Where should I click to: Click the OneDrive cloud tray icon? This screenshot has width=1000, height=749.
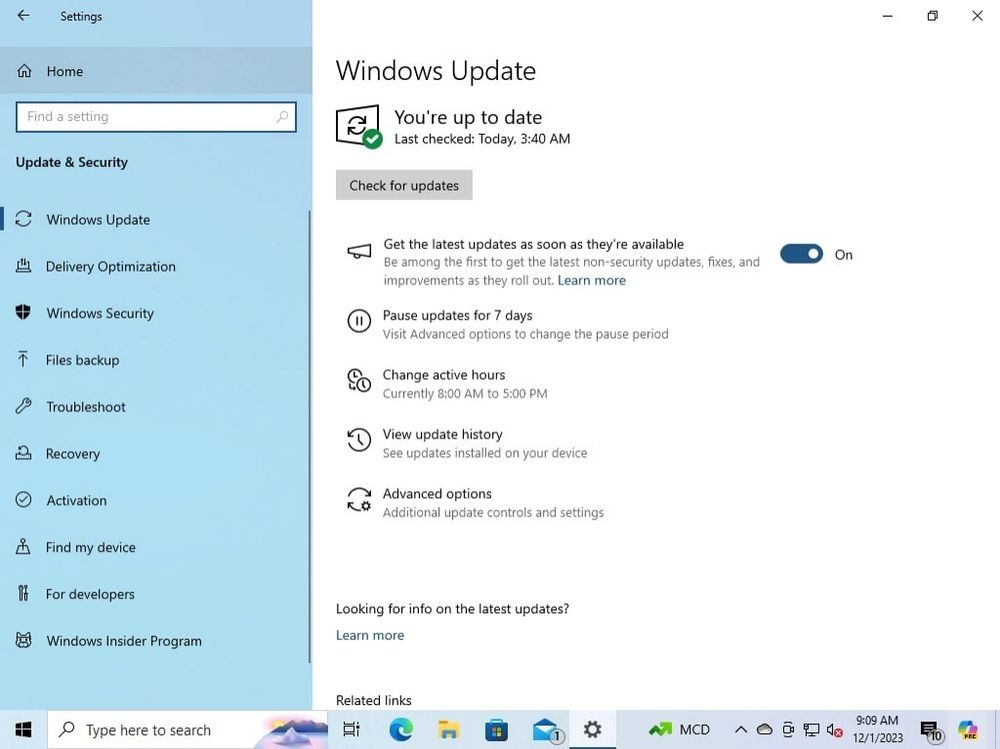(764, 729)
